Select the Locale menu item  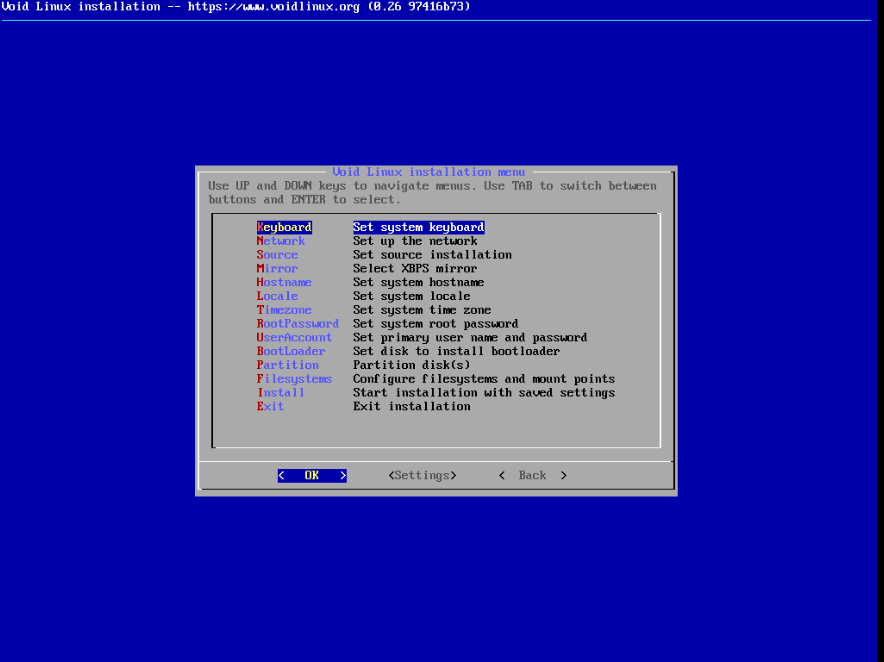point(277,296)
